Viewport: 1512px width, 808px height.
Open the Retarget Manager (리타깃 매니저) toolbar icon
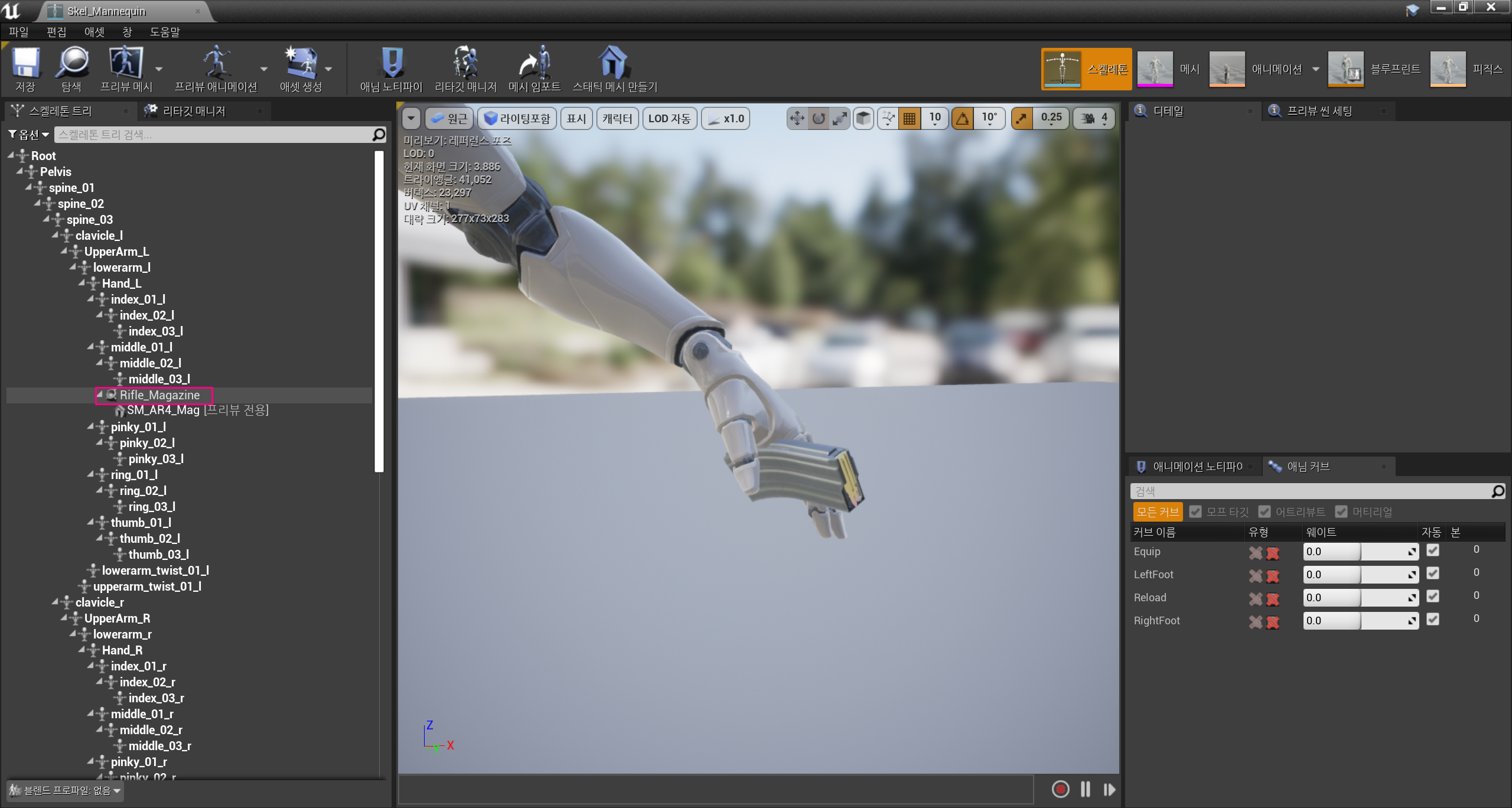coord(465,64)
